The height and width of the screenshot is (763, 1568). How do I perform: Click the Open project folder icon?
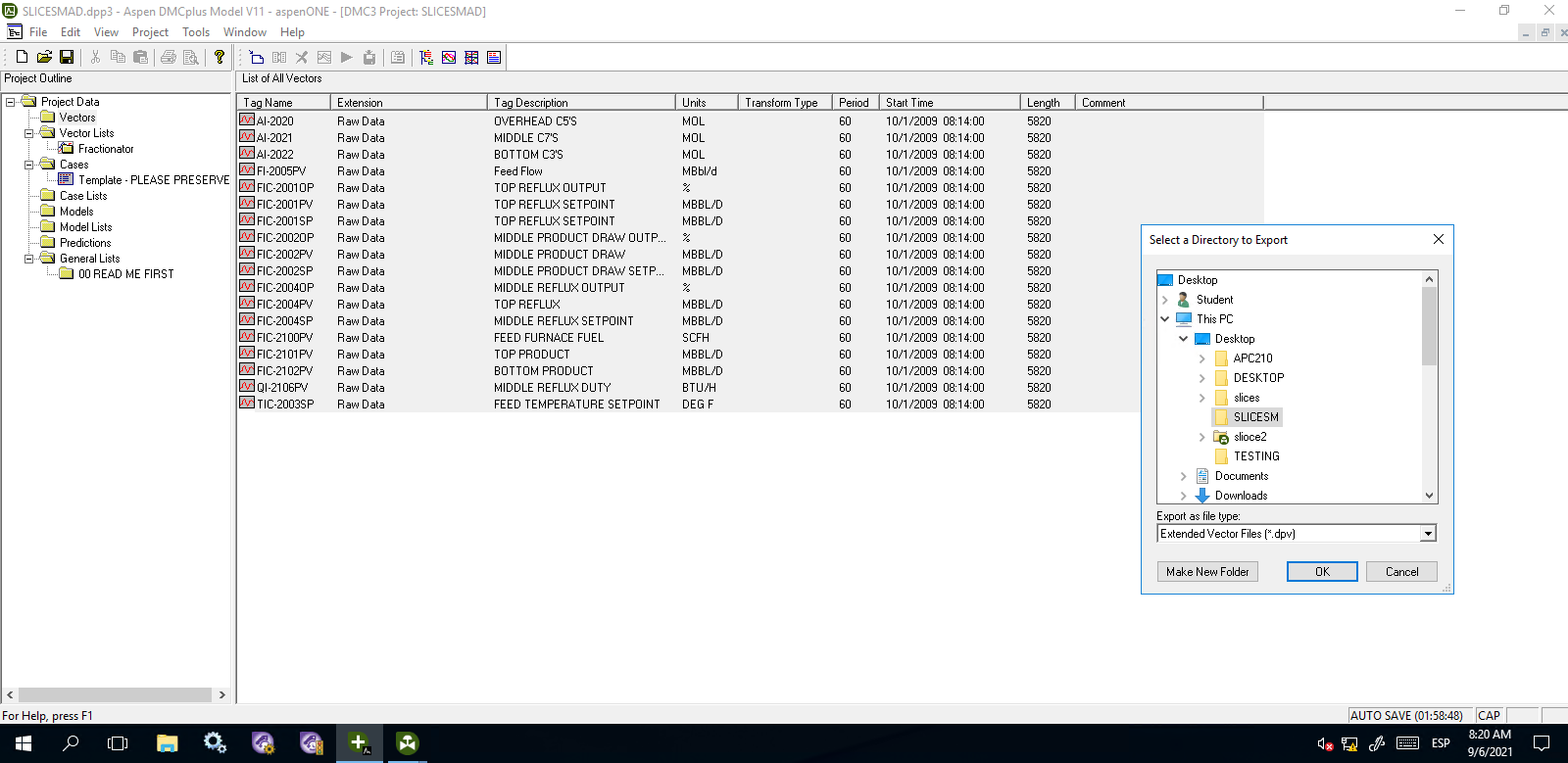tap(44, 58)
